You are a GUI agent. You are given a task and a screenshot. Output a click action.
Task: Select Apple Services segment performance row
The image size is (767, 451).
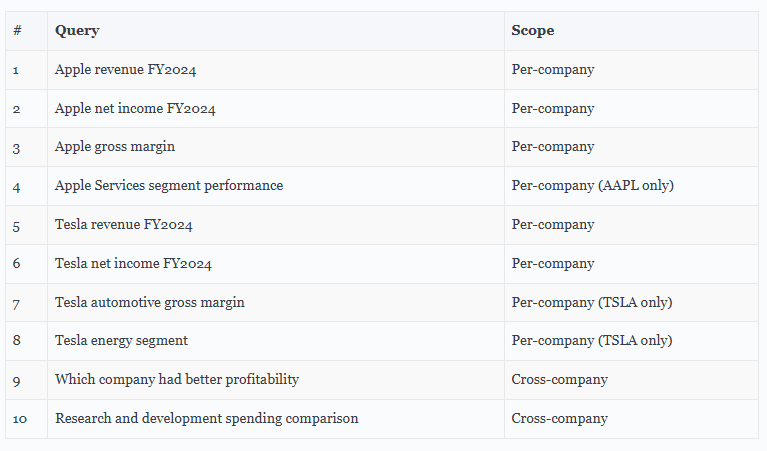(382, 186)
